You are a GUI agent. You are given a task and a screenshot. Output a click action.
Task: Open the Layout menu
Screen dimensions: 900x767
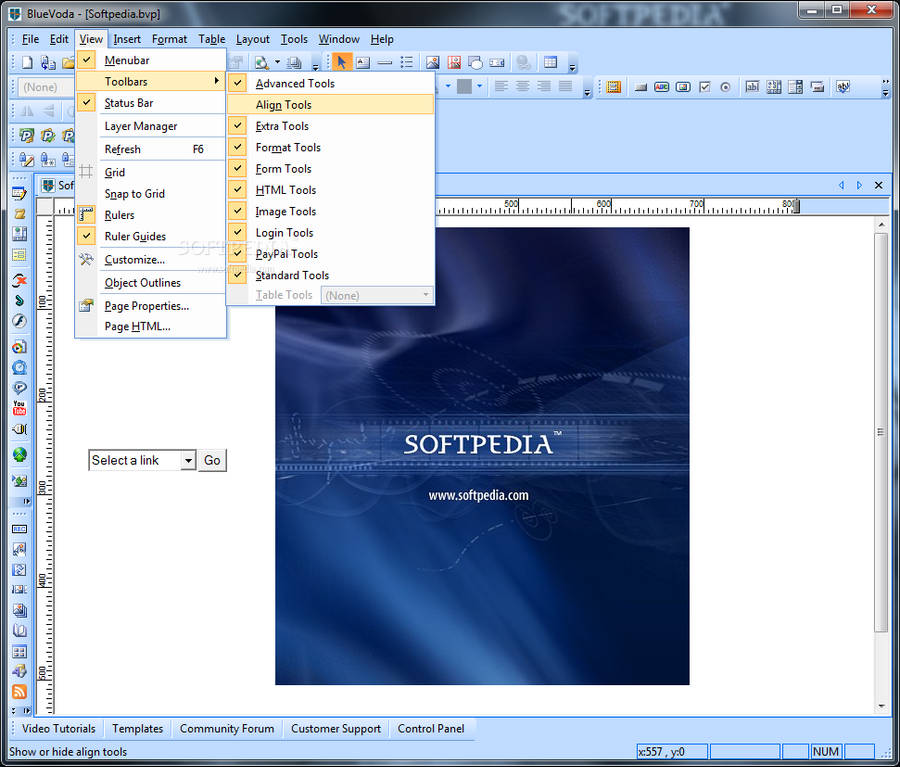[x=253, y=39]
